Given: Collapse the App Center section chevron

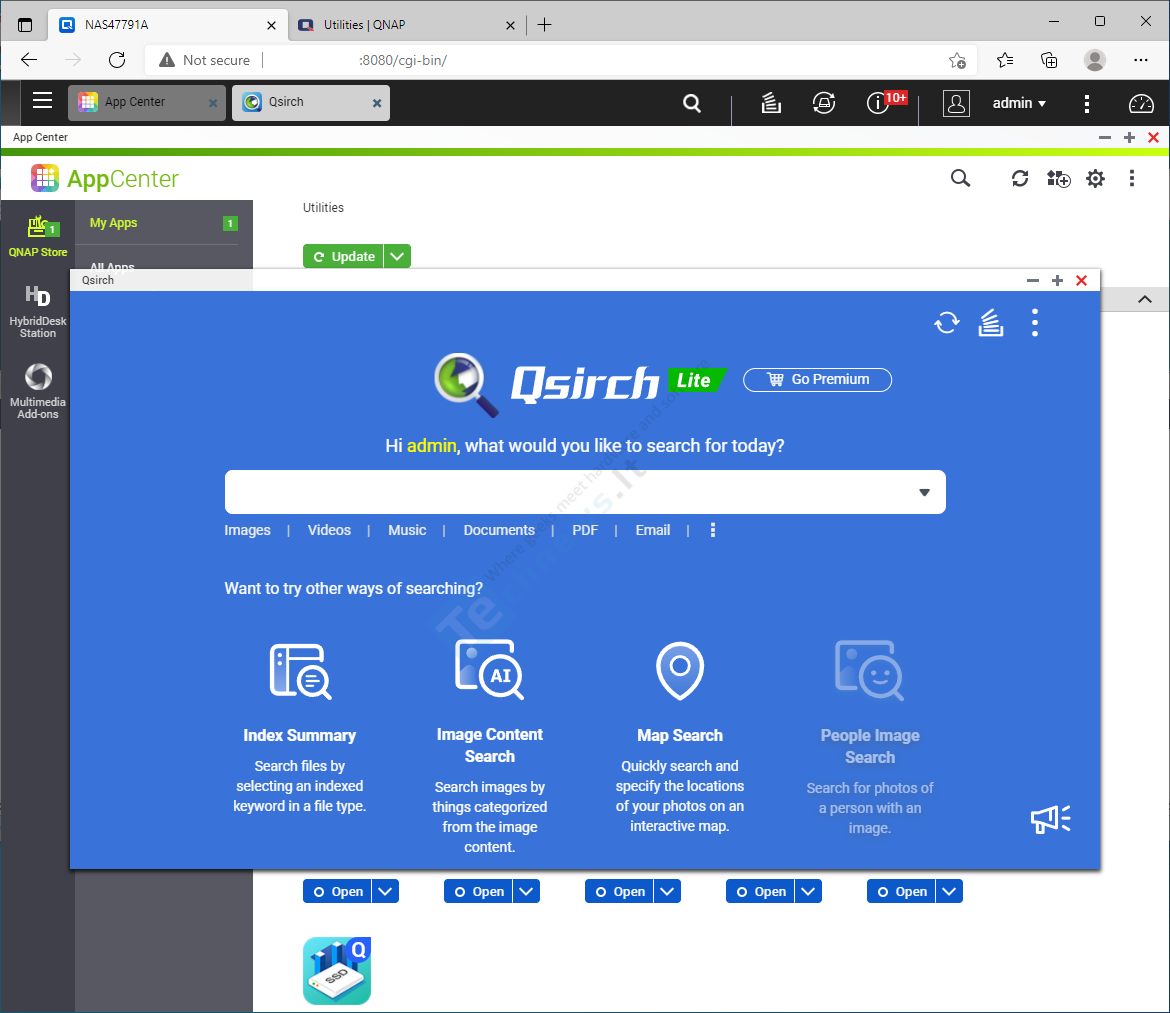Looking at the screenshot, I should pos(1145,299).
